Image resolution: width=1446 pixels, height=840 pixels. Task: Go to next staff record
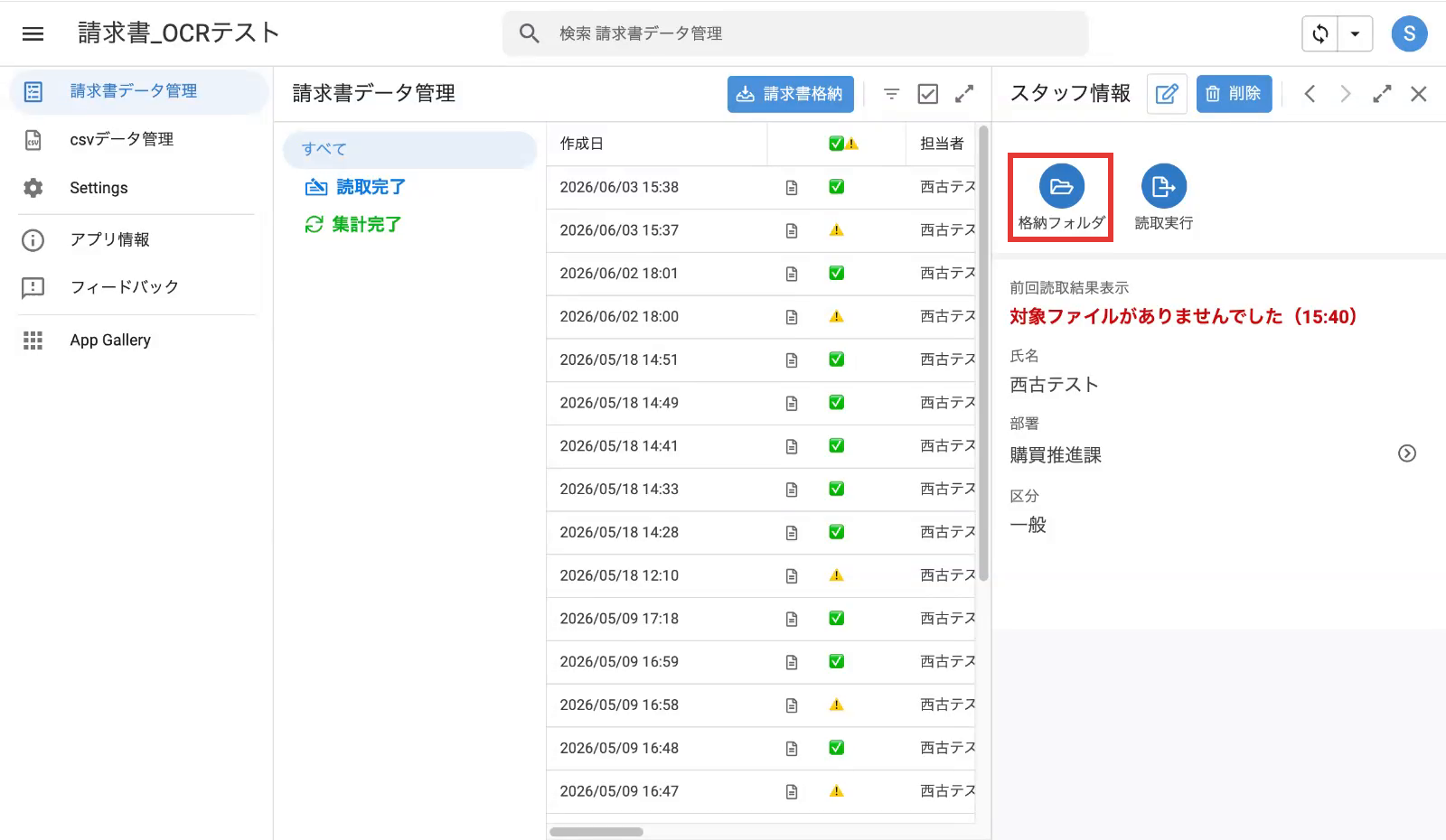[x=1346, y=94]
